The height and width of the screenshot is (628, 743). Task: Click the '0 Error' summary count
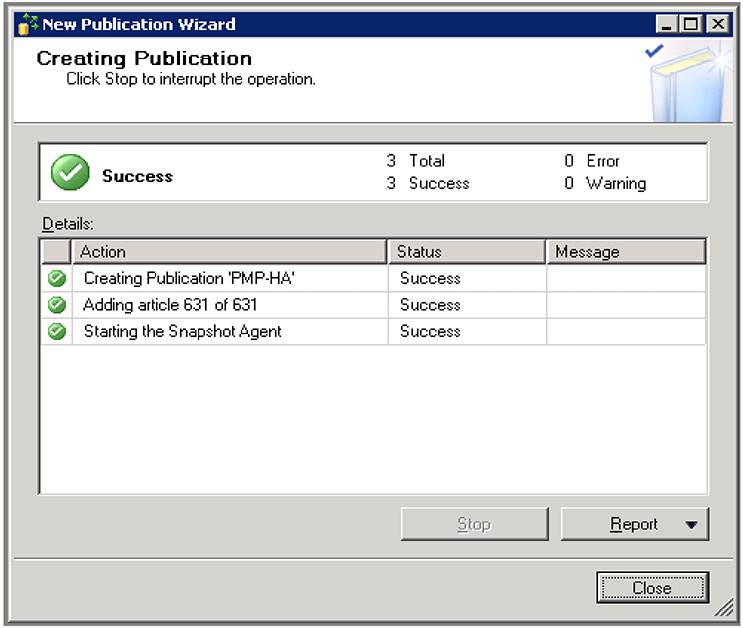coord(592,161)
